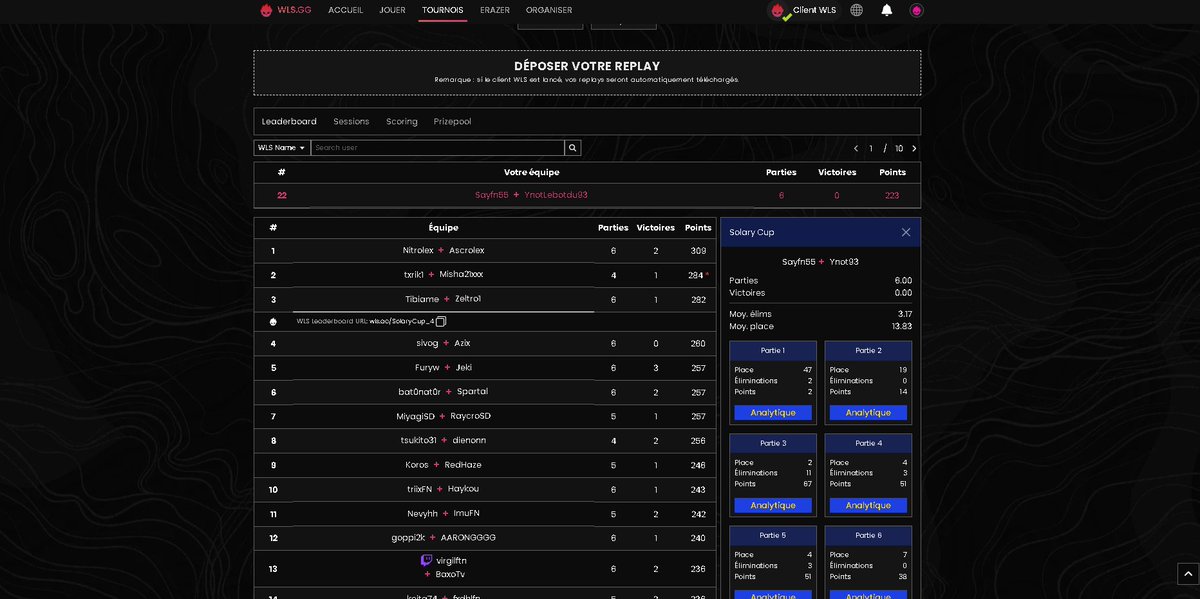
Task: Switch to the Scoring tab
Action: pyautogui.click(x=402, y=121)
